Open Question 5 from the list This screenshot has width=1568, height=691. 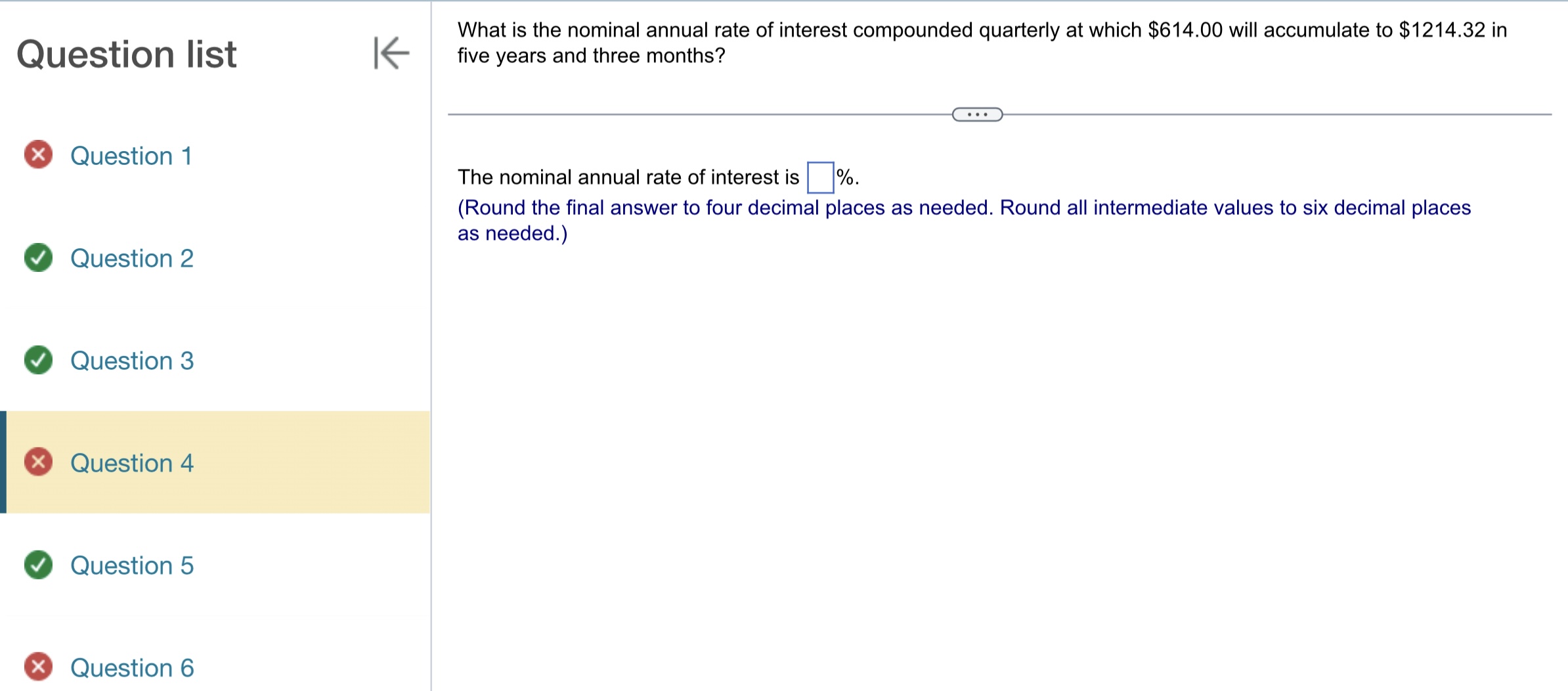pos(131,566)
